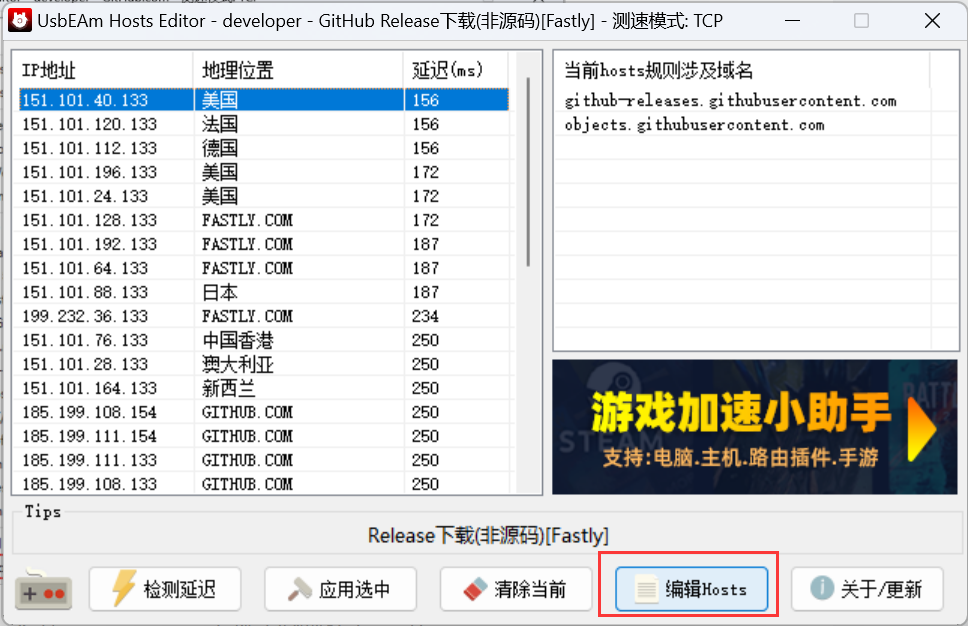The image size is (968, 626).
Task: Select the row 185.199.111.154
Action: pos(264,436)
